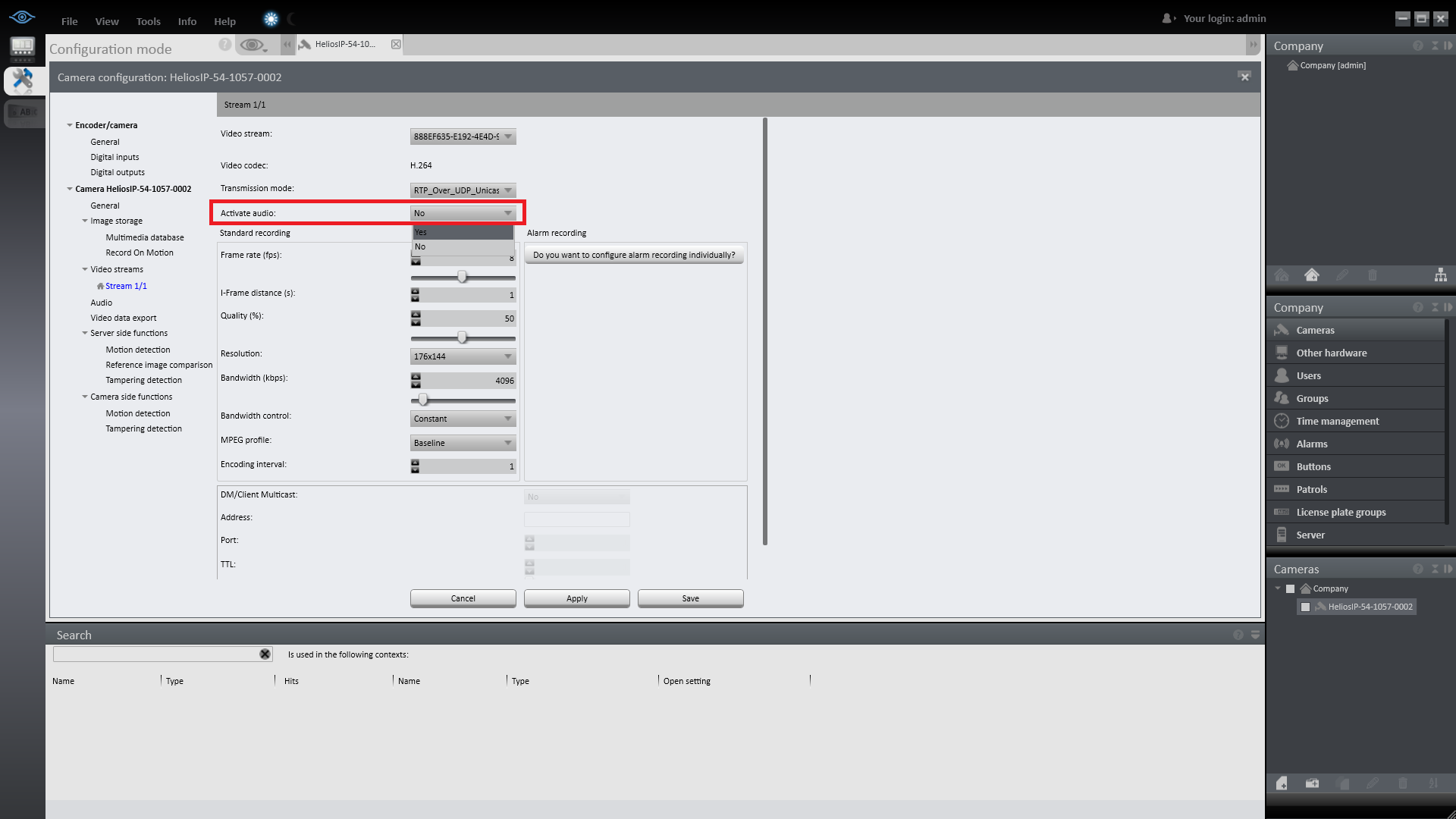Open the organization hierarchy tree icon
The height and width of the screenshot is (819, 1456).
coord(1440,275)
